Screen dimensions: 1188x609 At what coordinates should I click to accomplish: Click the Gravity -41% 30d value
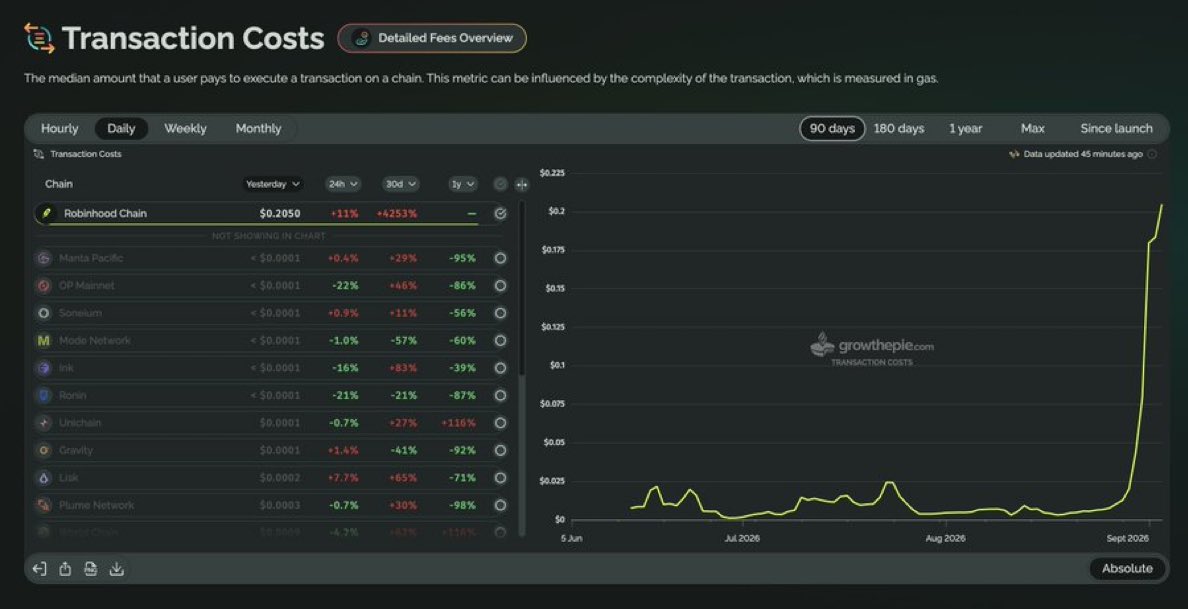(403, 450)
